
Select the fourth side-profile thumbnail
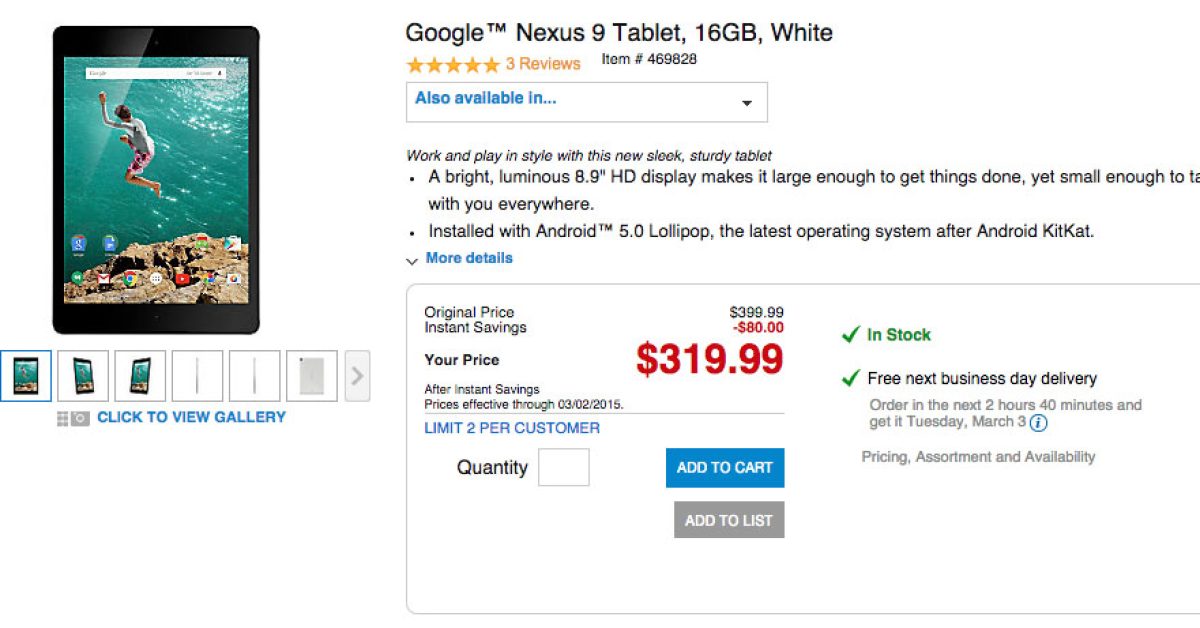coord(197,376)
